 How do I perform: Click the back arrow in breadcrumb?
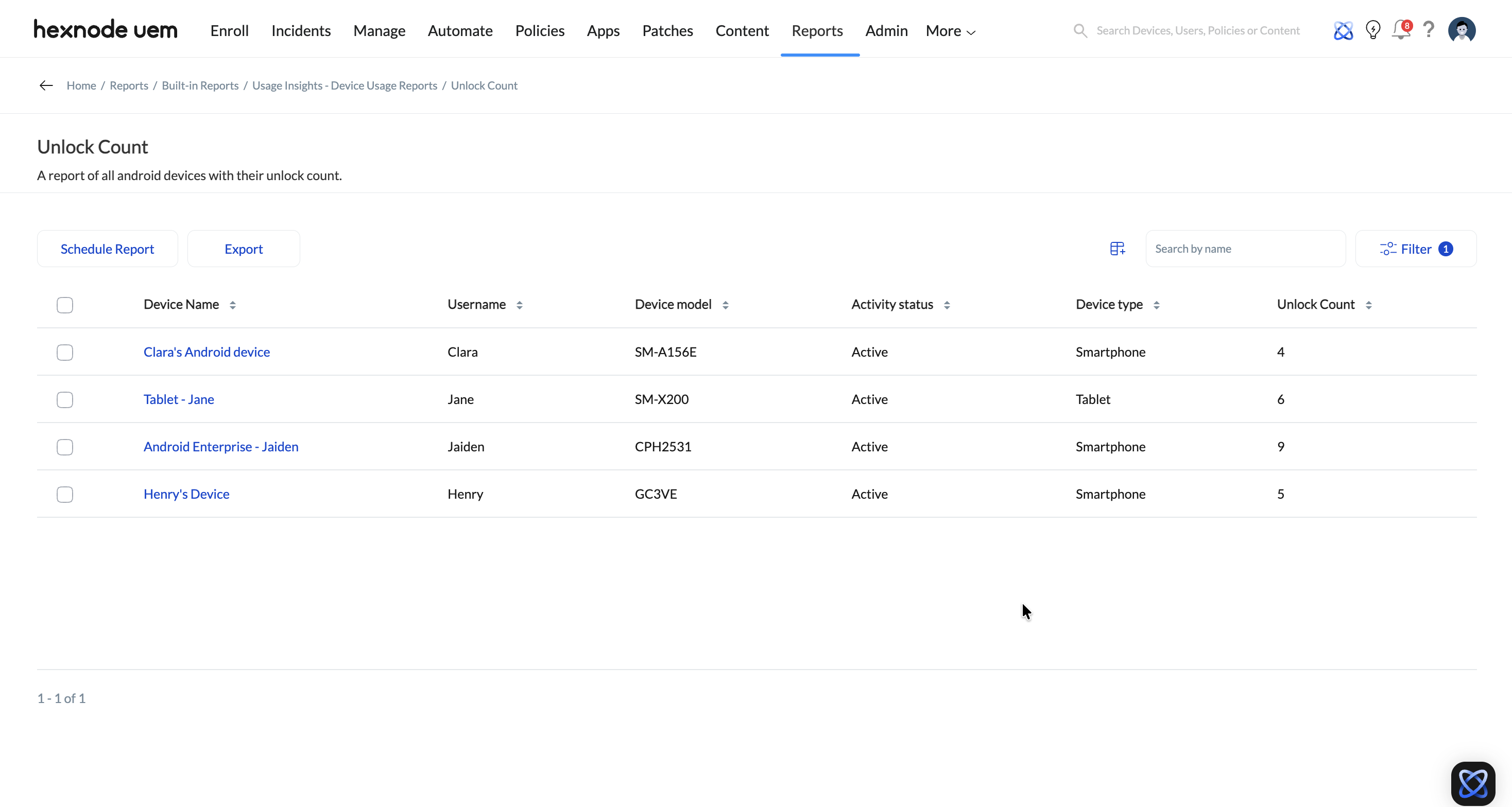[46, 85]
